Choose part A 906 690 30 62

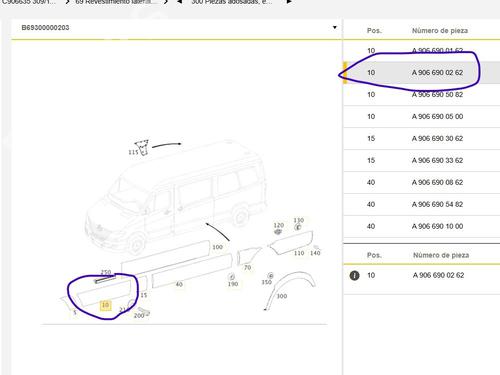[x=422, y=138]
